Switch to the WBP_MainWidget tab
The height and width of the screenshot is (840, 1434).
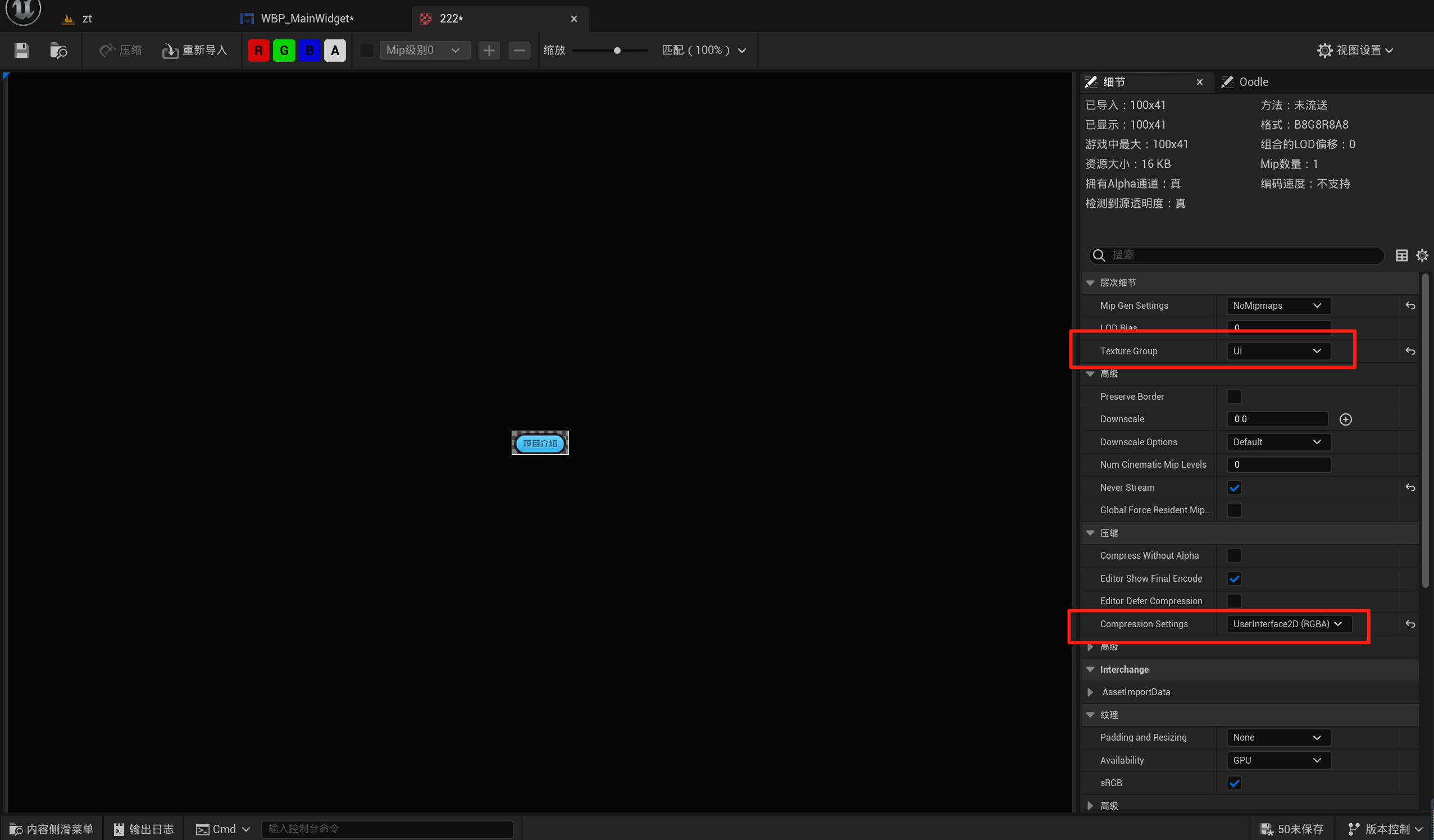point(306,18)
